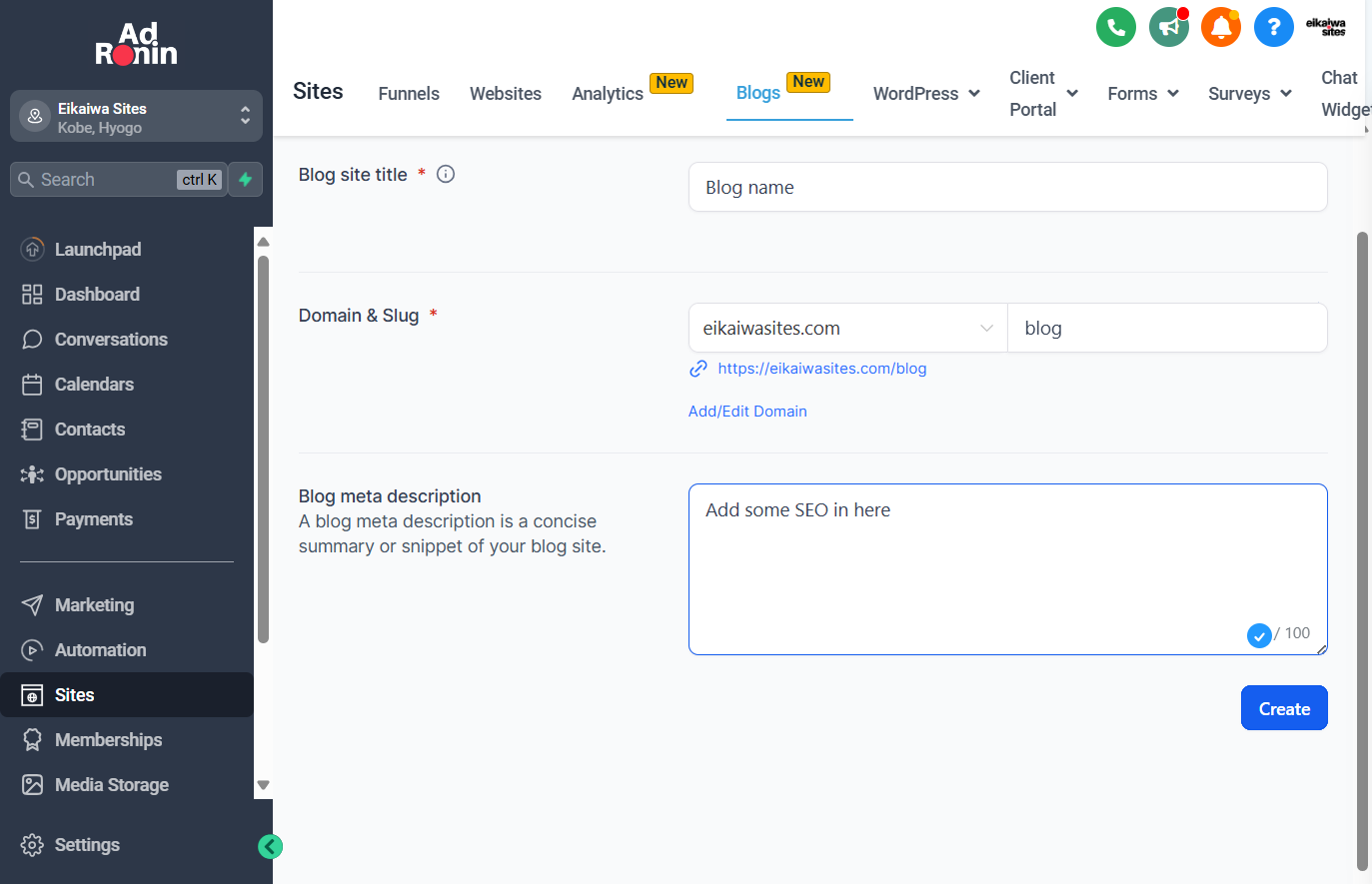The height and width of the screenshot is (884, 1372).
Task: Click info icon next to Blog site title
Action: 447,174
